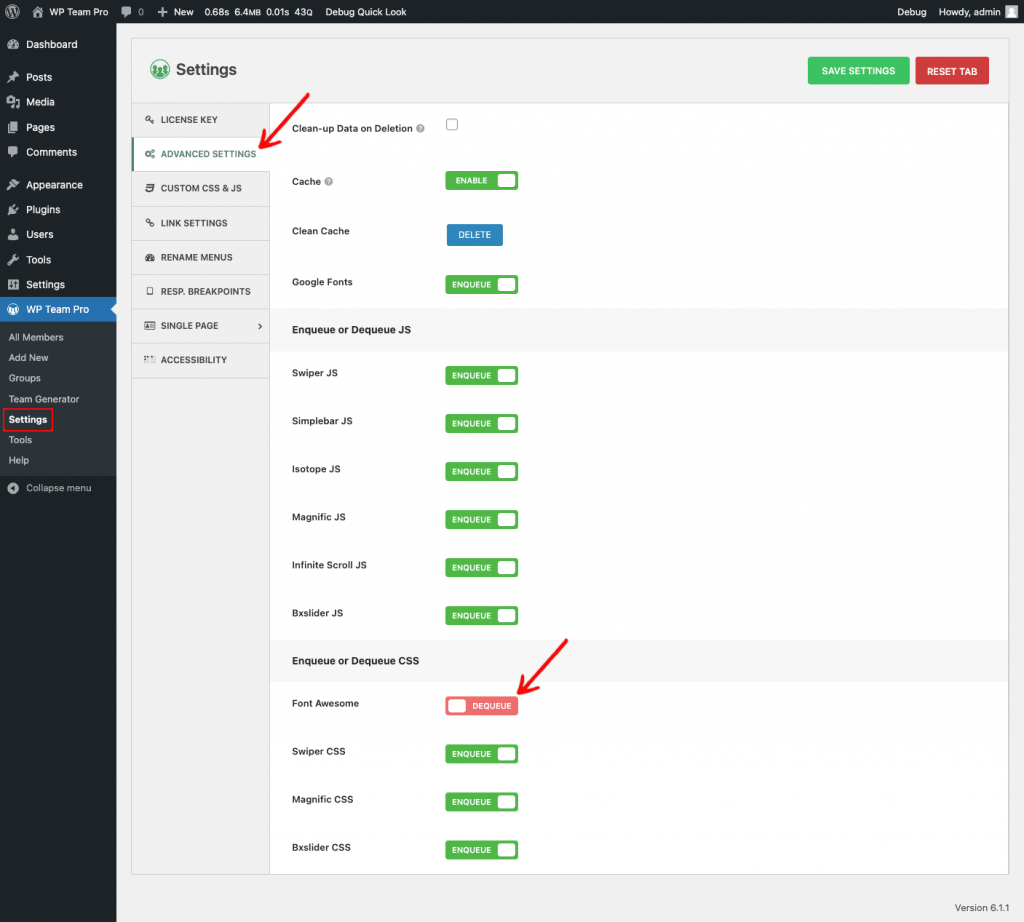Expand the Single Page chevron
Screen dimensions: 1024x922
click(260, 326)
